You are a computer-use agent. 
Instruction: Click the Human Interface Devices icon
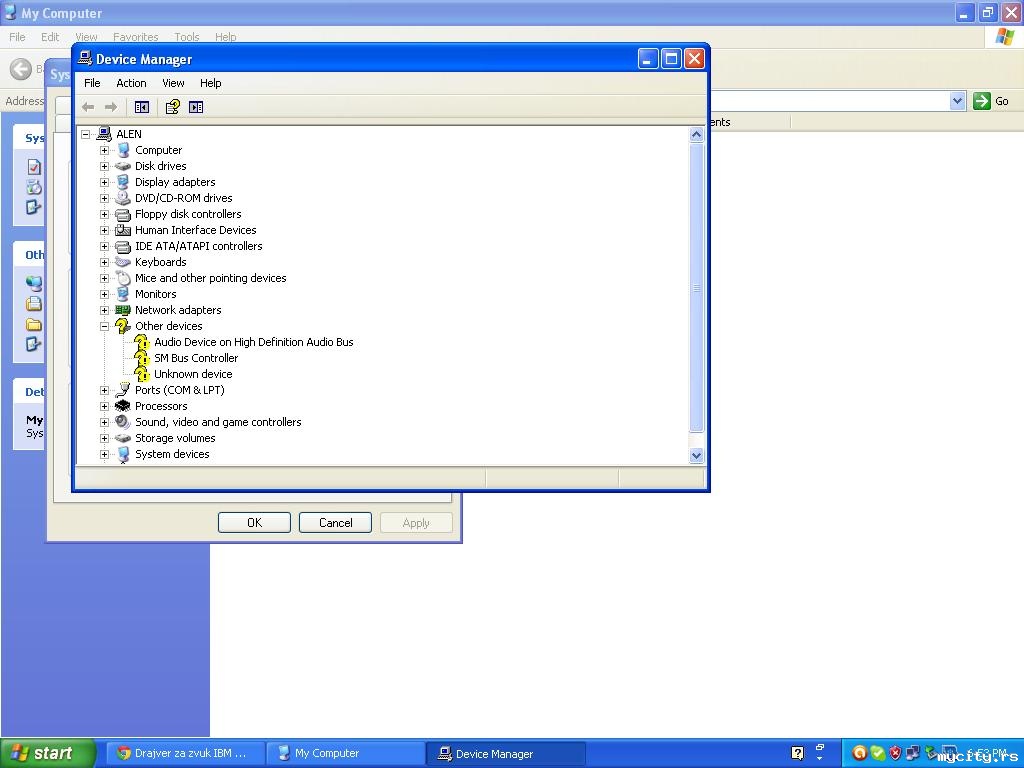tap(123, 230)
